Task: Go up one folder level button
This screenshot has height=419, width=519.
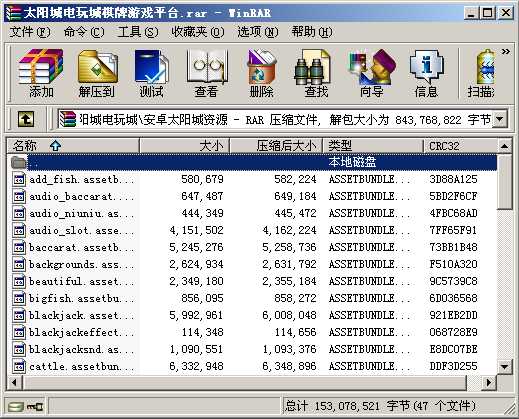Action: (26, 119)
